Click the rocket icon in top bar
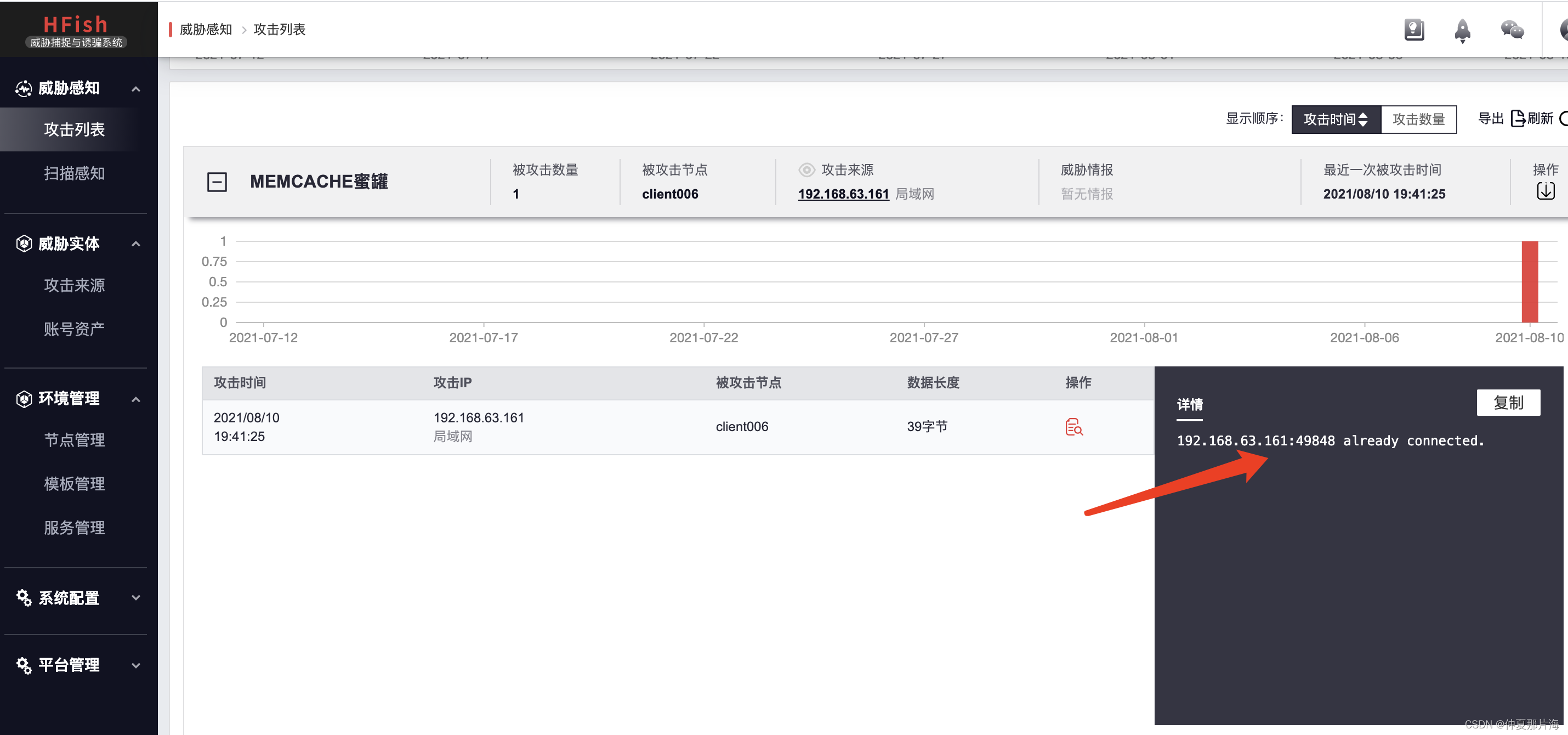The height and width of the screenshot is (735, 1568). click(1462, 30)
